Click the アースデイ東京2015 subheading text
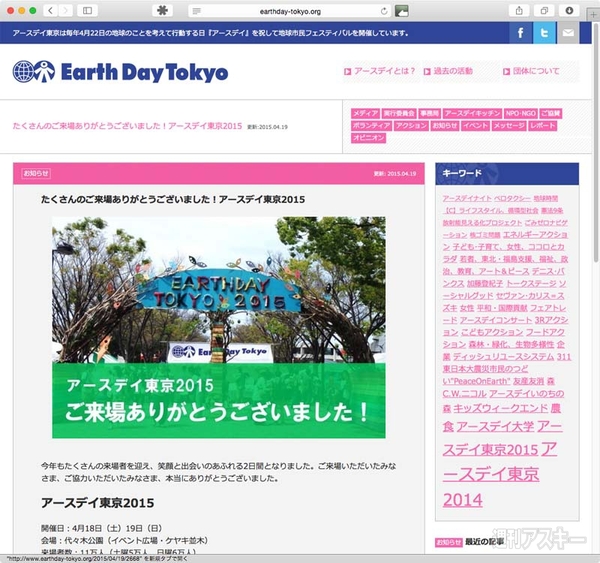Image resolution: width=600 pixels, height=563 pixels. (x=97, y=503)
